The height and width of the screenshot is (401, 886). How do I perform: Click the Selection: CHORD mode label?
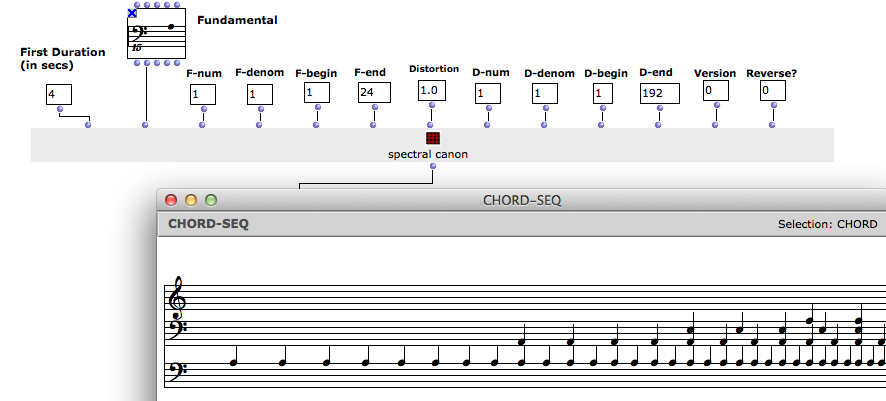pos(827,224)
